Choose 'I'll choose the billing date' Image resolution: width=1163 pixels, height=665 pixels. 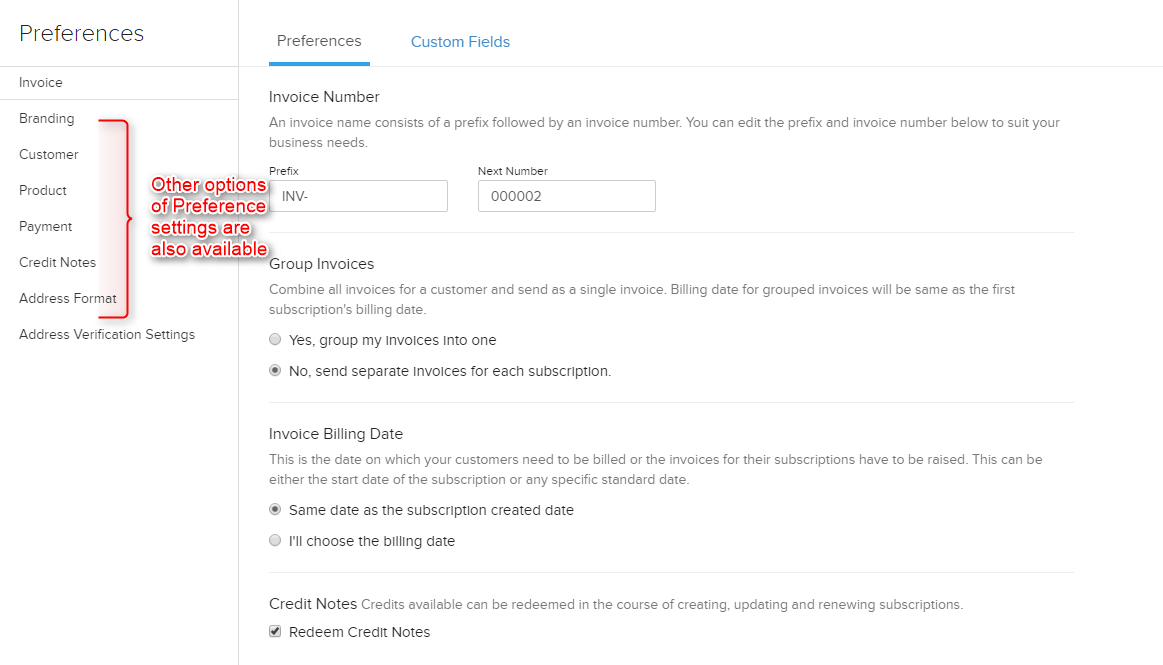click(x=275, y=541)
